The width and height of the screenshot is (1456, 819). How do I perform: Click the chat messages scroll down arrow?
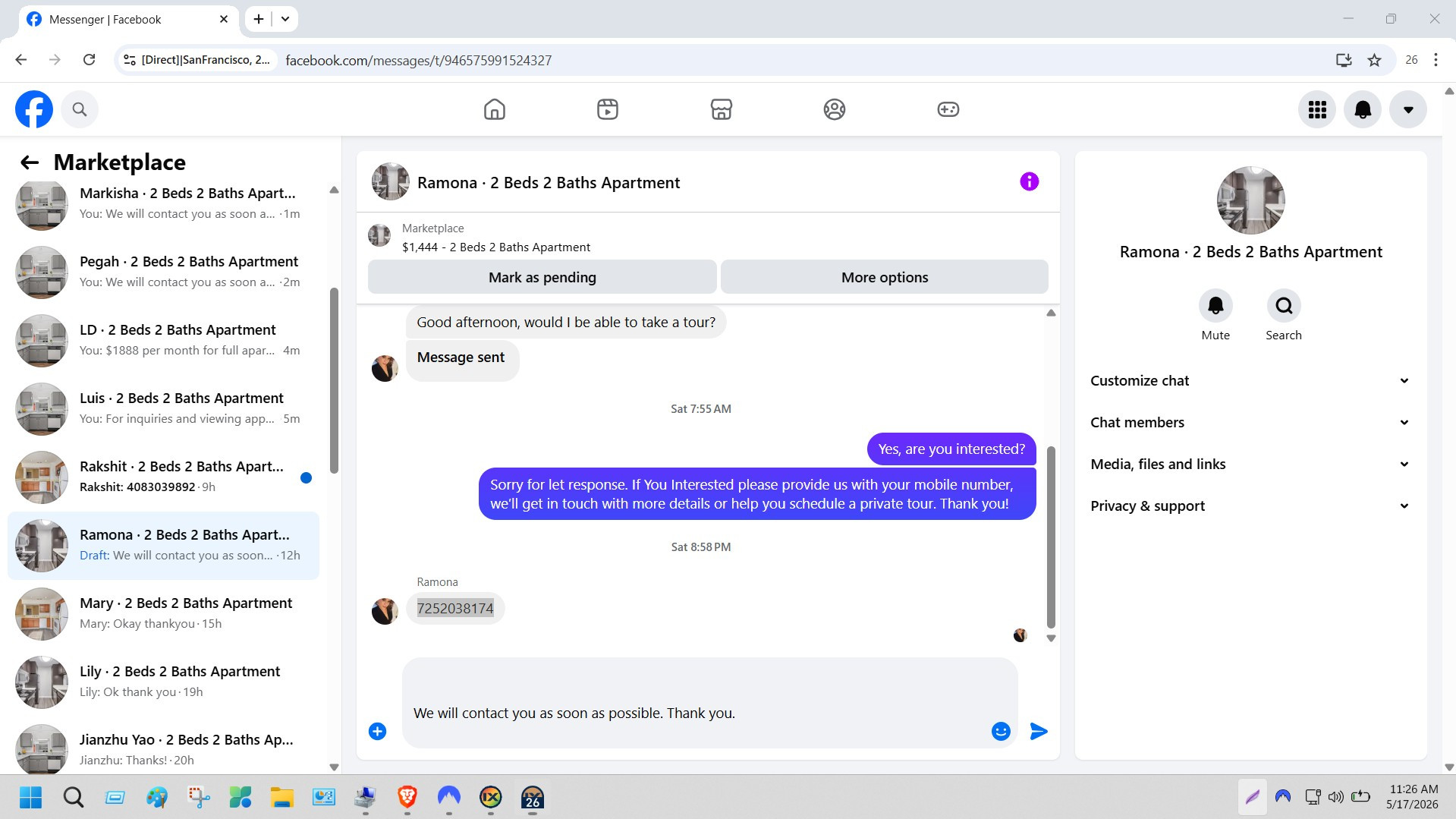coord(1051,638)
